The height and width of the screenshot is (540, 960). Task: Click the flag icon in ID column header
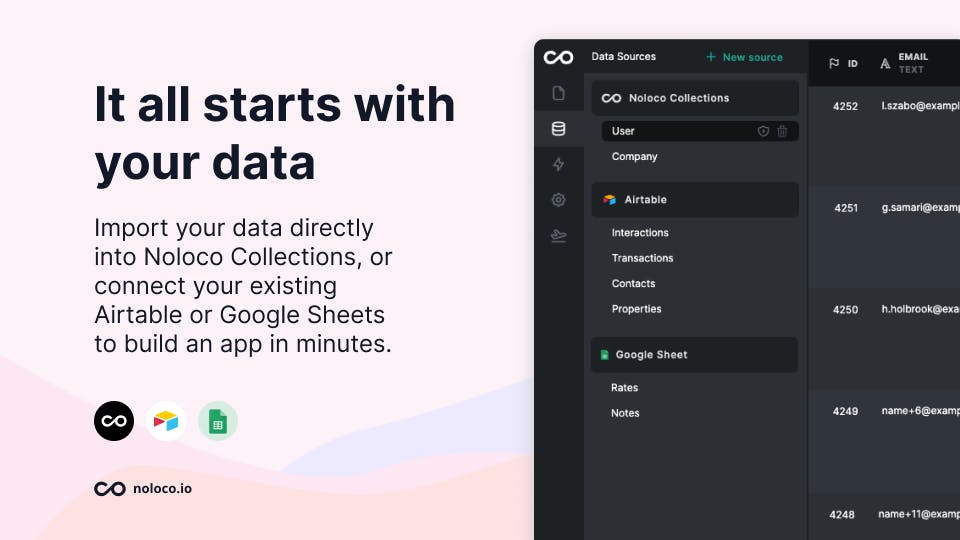click(834, 63)
